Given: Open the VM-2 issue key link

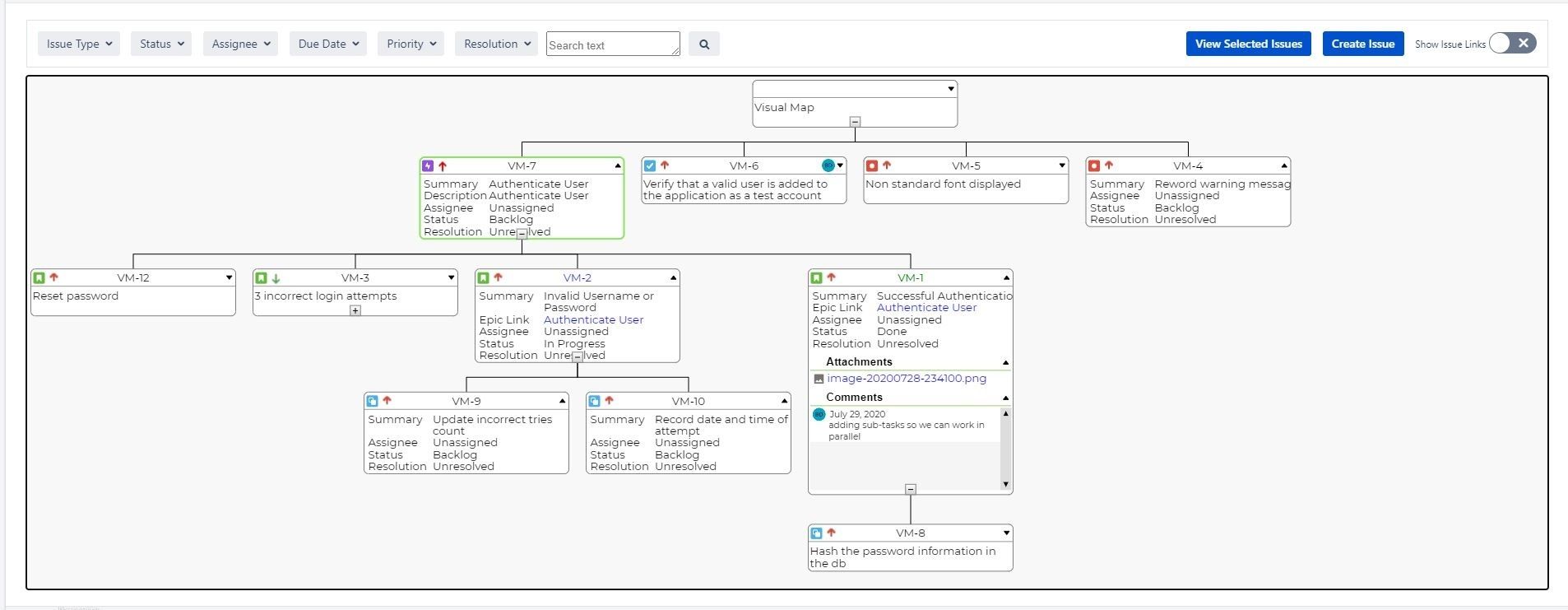Looking at the screenshot, I should pyautogui.click(x=578, y=278).
